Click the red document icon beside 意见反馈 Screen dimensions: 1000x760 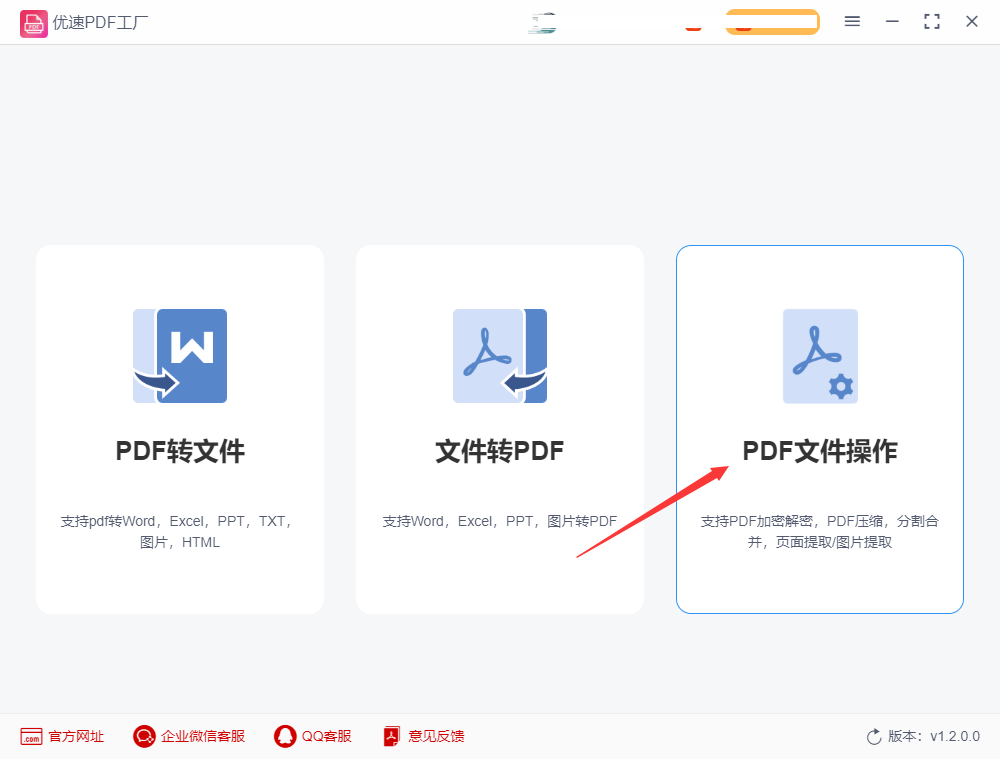tap(392, 736)
